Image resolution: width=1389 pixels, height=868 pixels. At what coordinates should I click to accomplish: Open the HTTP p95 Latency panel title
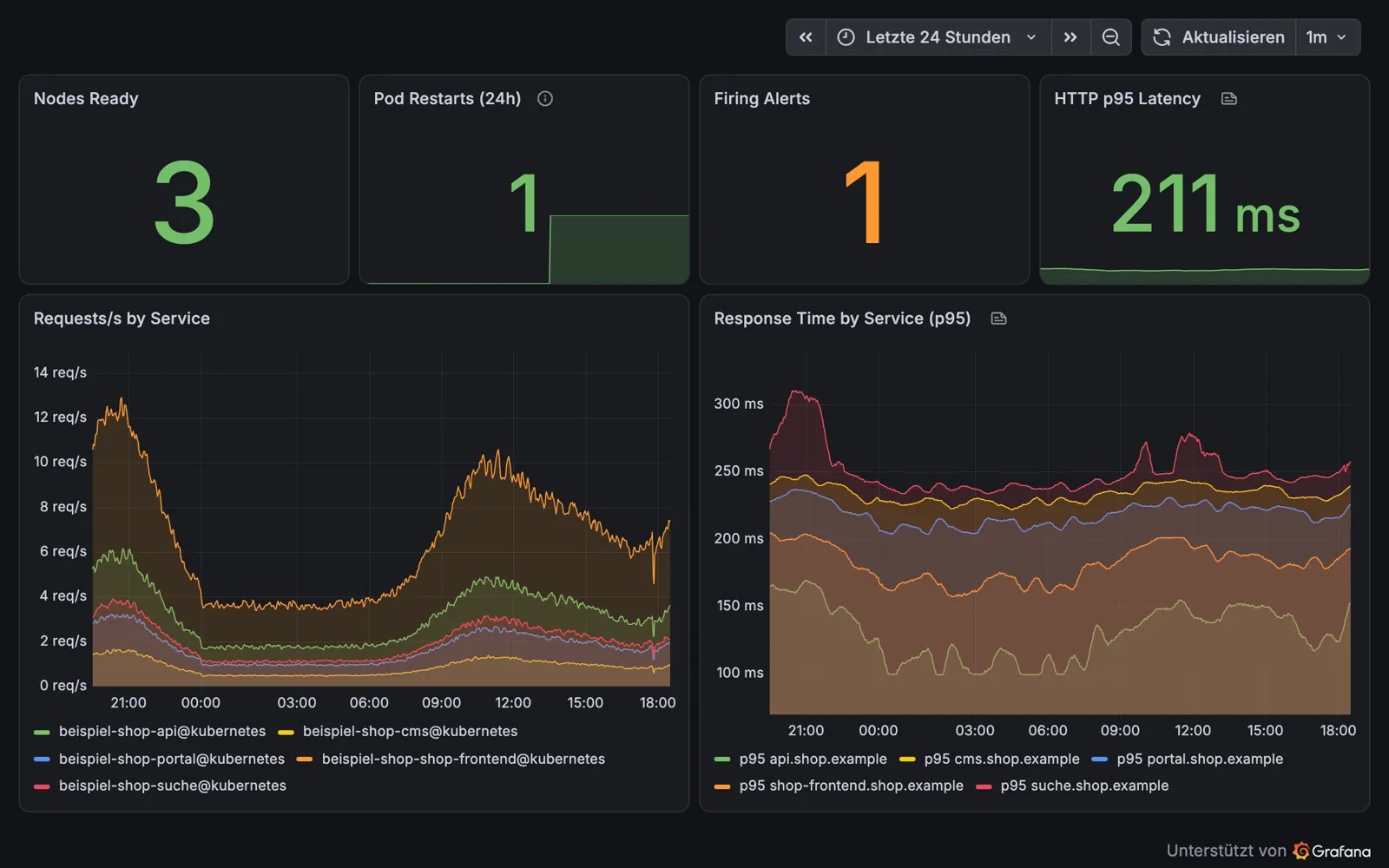pyautogui.click(x=1127, y=99)
